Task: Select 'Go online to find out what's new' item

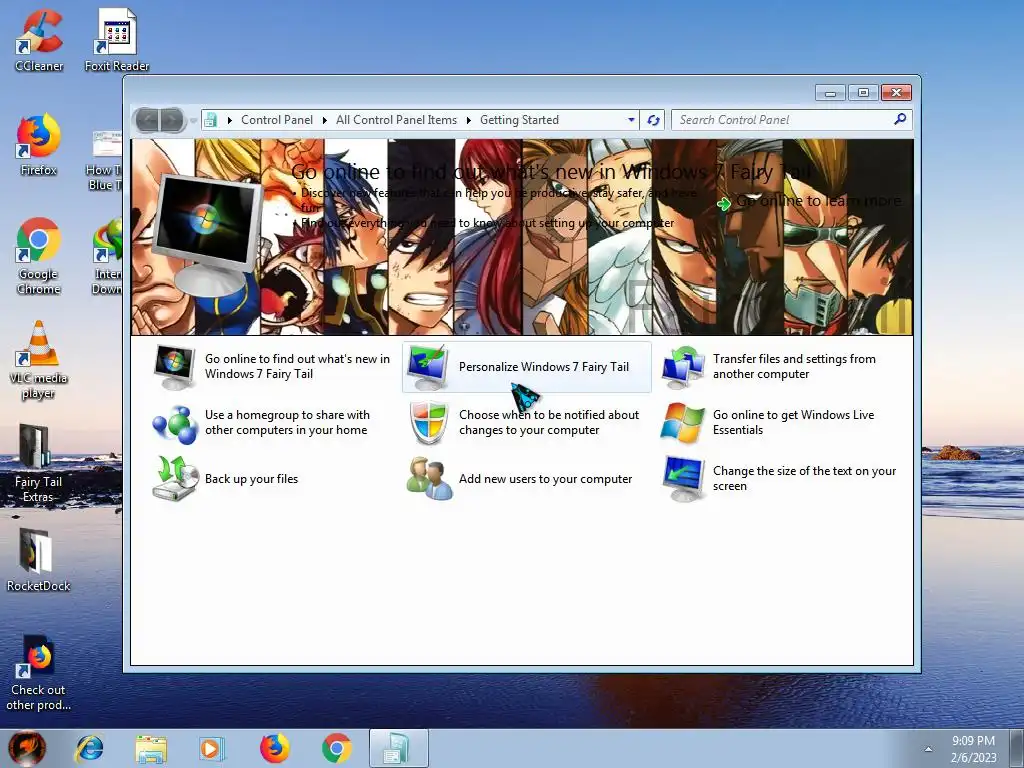Action: coord(270,366)
